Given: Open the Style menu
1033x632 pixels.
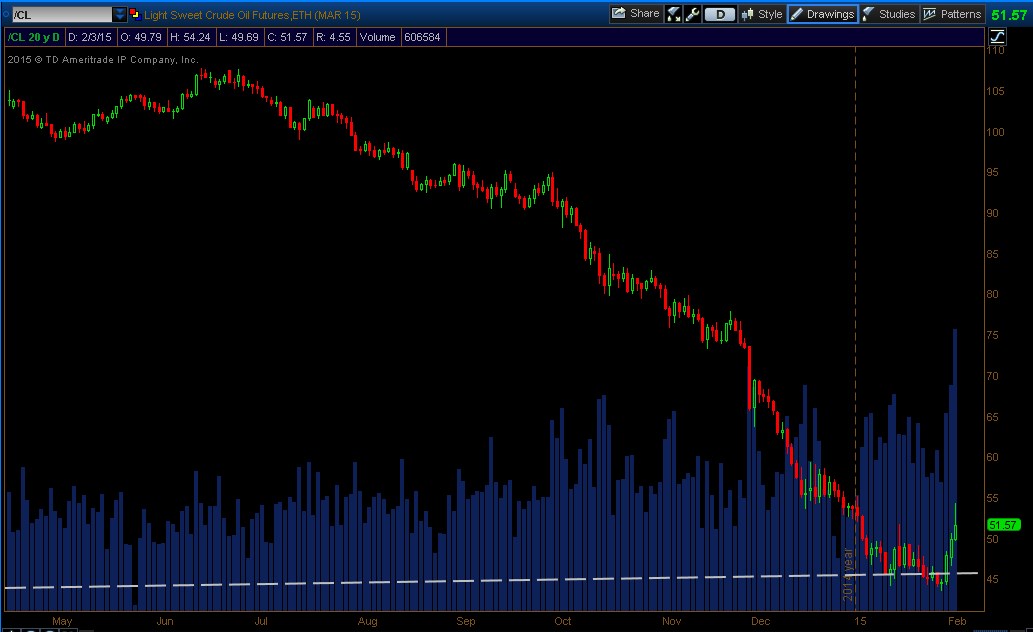Looking at the screenshot, I should [x=762, y=14].
